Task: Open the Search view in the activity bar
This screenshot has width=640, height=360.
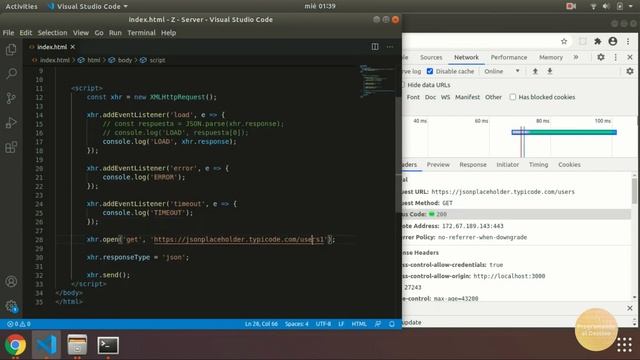Action: pyautogui.click(x=11, y=73)
